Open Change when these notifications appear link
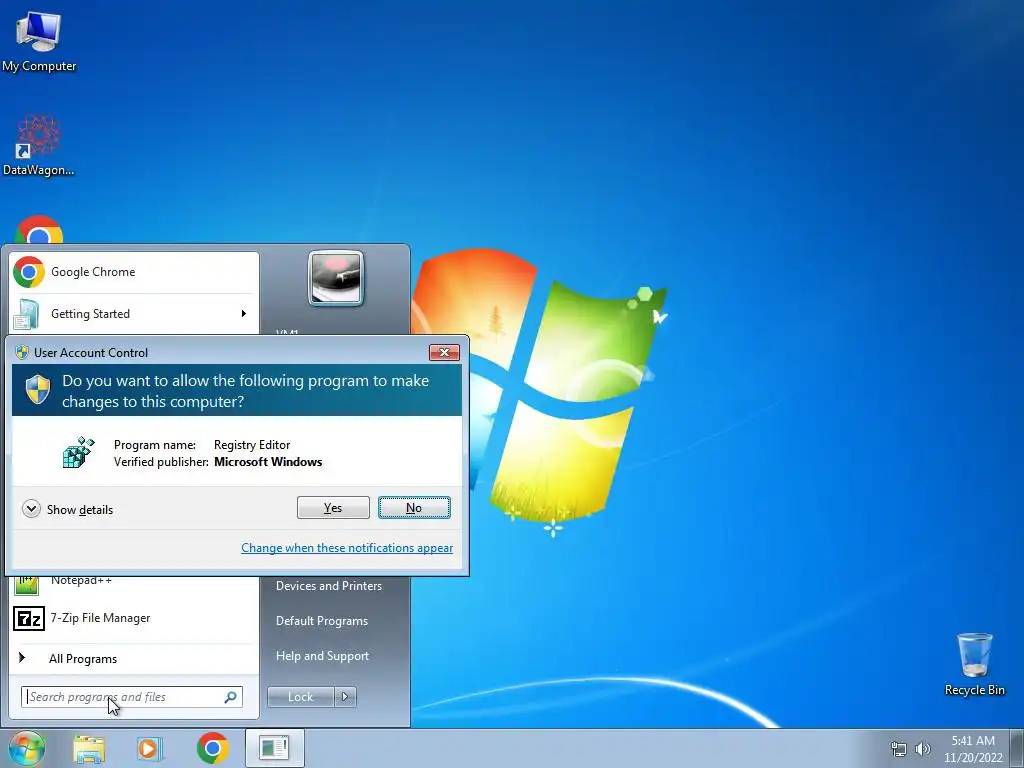 coord(347,548)
